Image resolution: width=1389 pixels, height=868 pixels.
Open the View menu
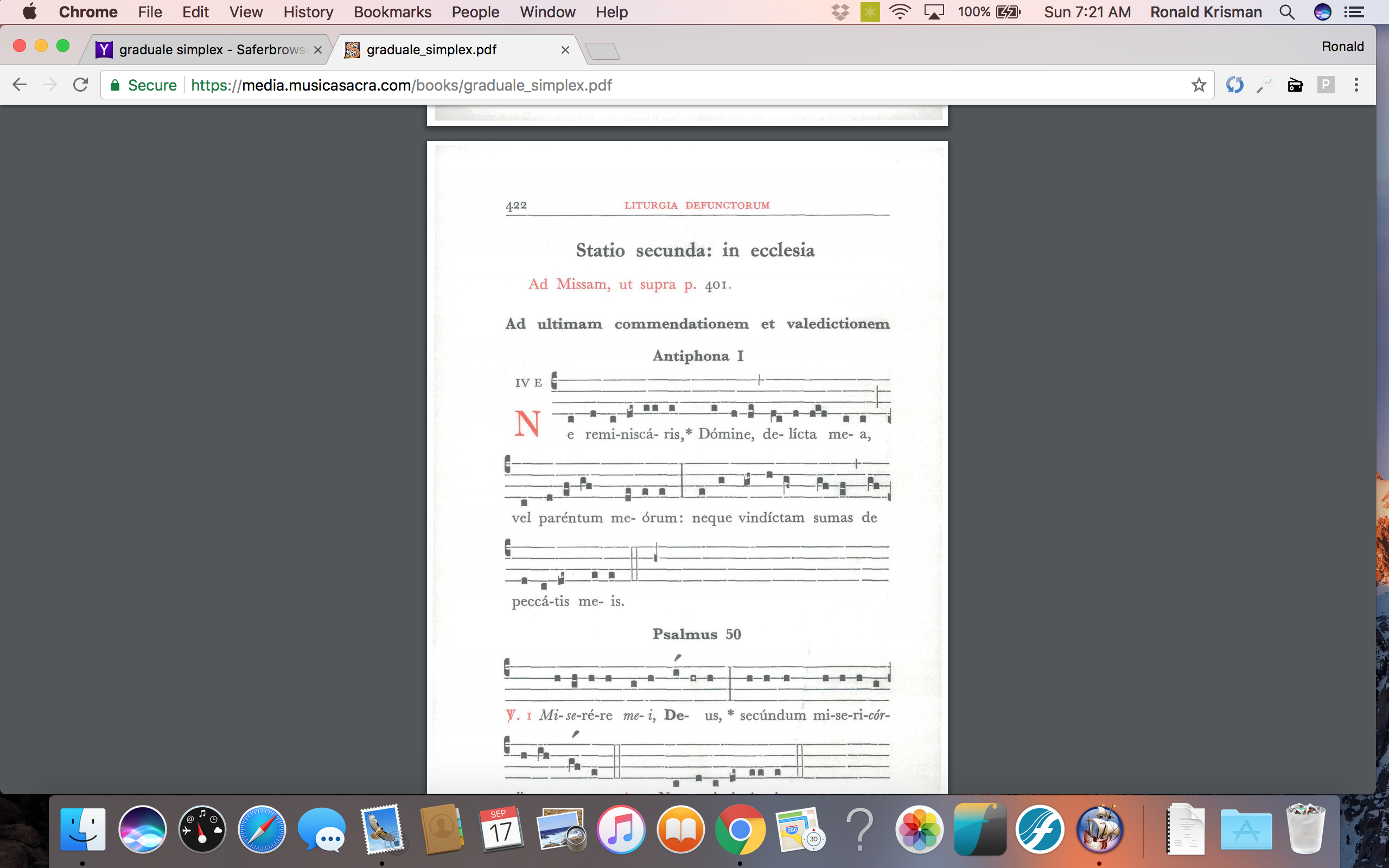coord(246,12)
